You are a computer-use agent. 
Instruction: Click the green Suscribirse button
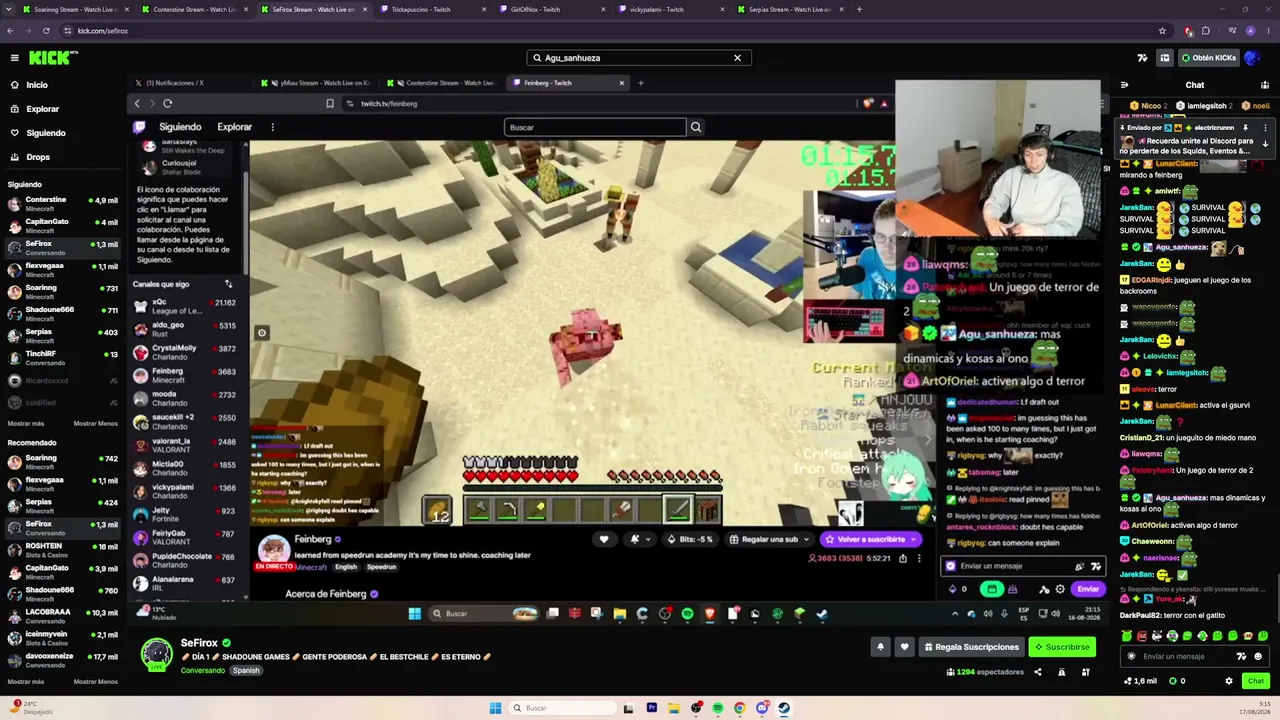pos(1062,647)
